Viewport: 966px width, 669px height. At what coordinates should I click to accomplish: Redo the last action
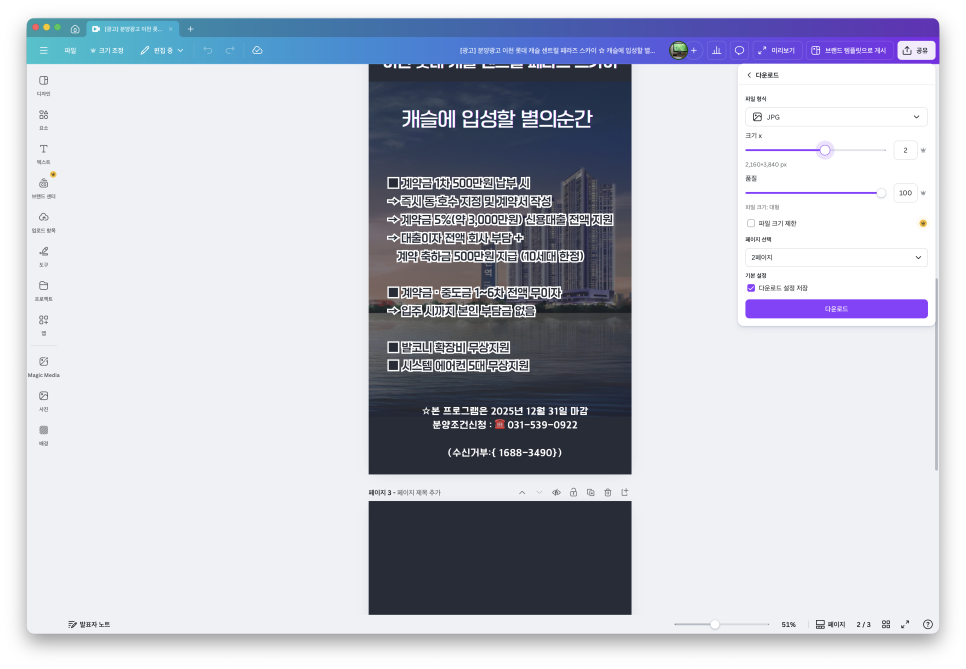[x=230, y=51]
